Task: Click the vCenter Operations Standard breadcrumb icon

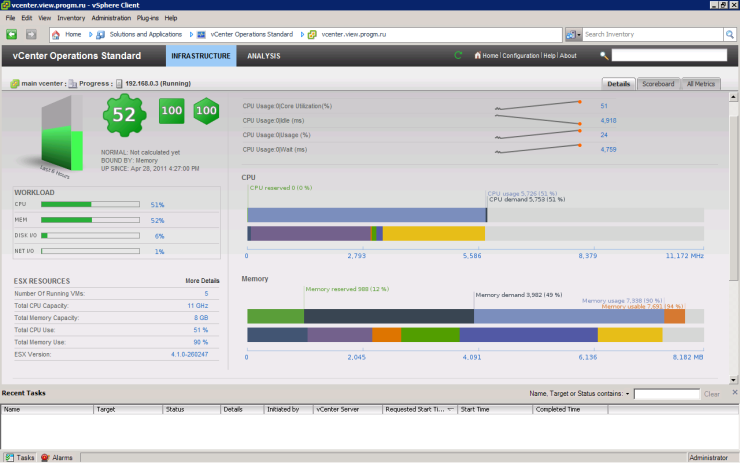Action: (x=201, y=34)
